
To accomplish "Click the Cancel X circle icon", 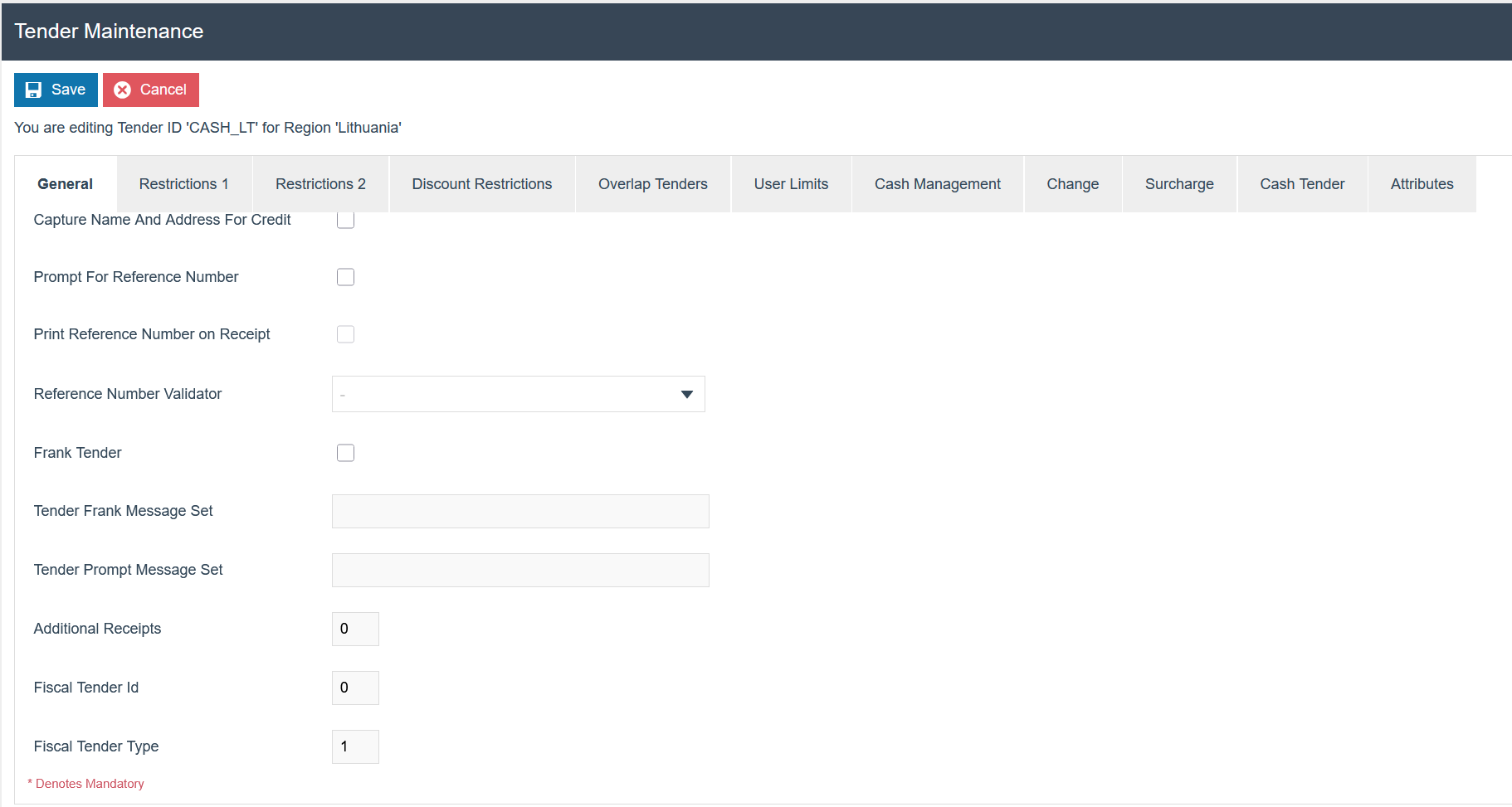I will [x=122, y=90].
